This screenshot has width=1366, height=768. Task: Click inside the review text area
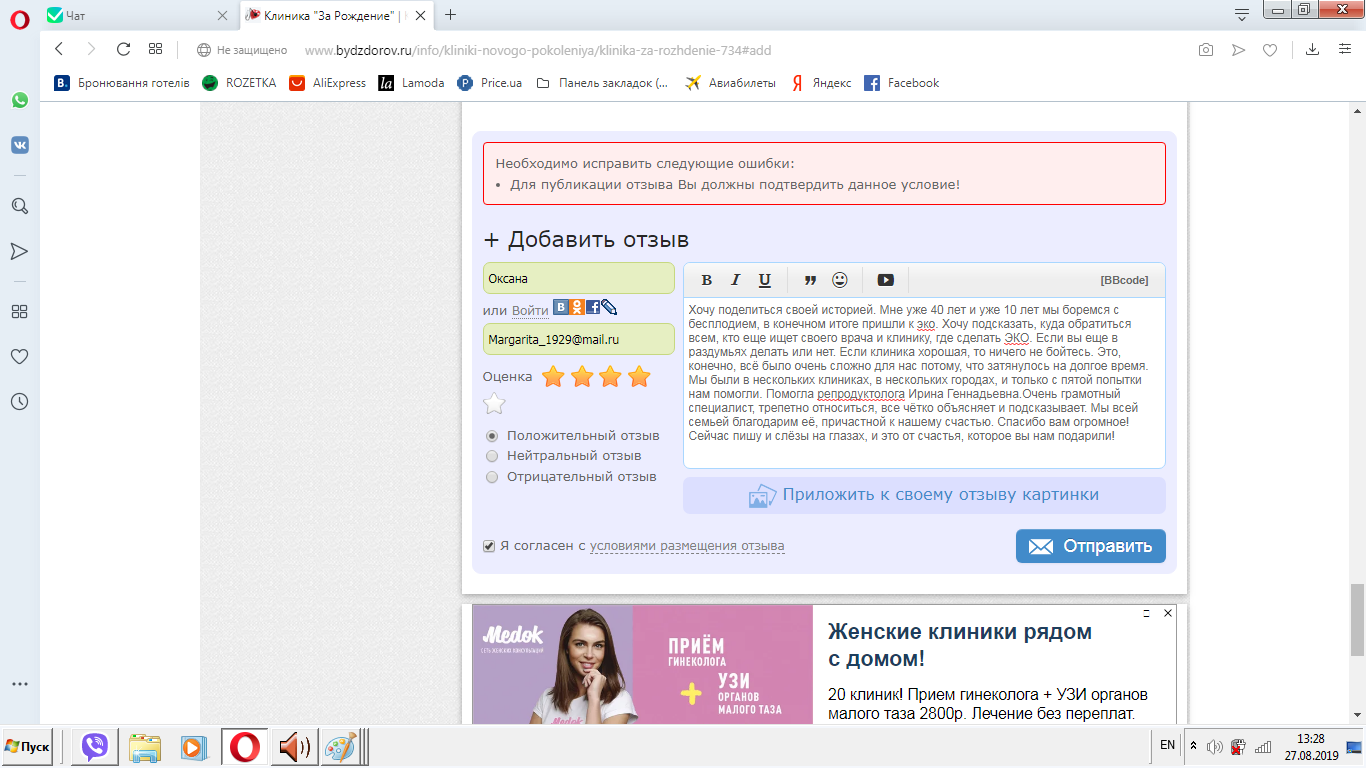click(x=924, y=382)
